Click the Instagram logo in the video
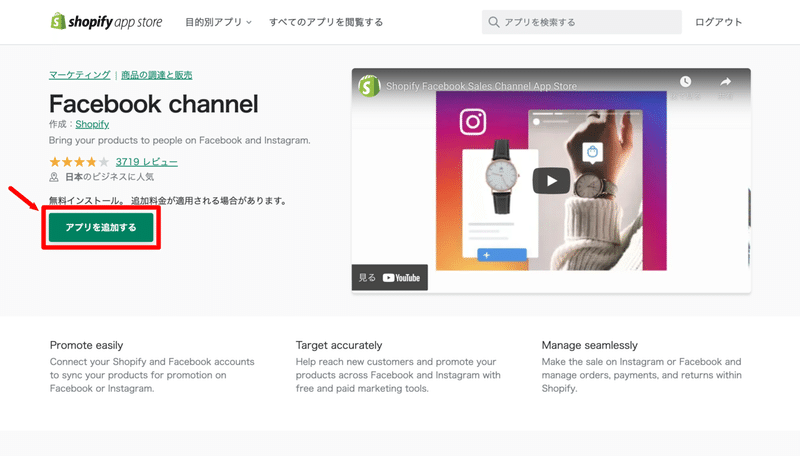 [x=473, y=122]
